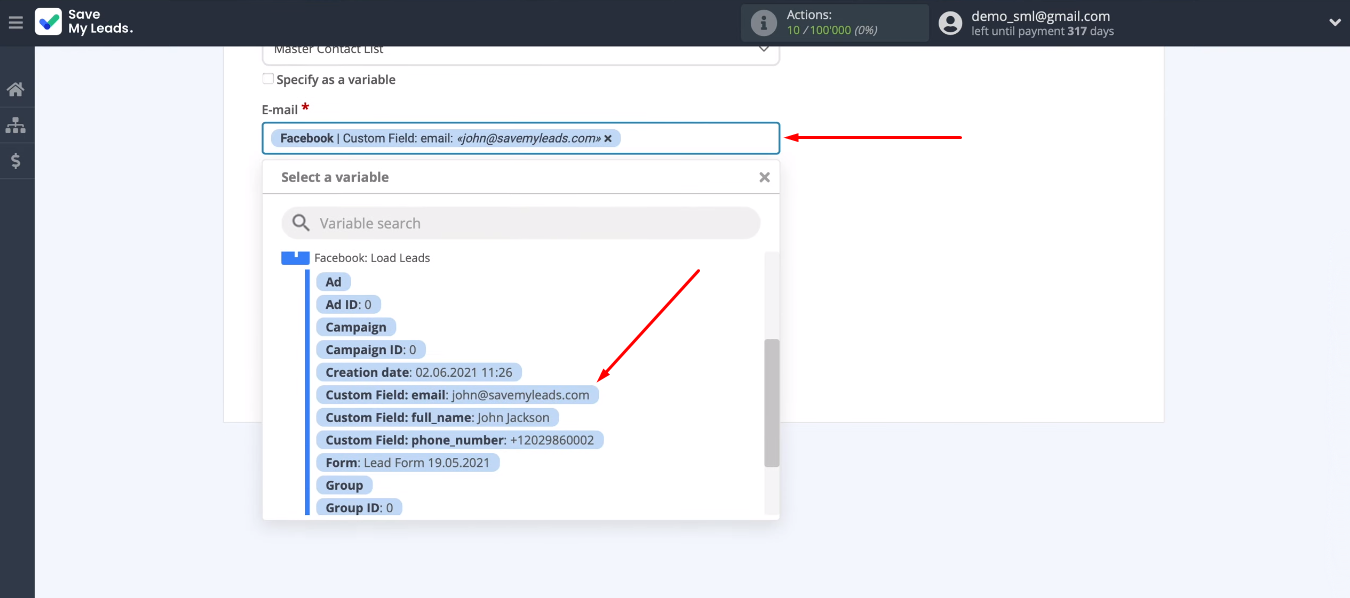Select Custom Field: phone_number variable
The image size is (1350, 598).
coord(460,440)
